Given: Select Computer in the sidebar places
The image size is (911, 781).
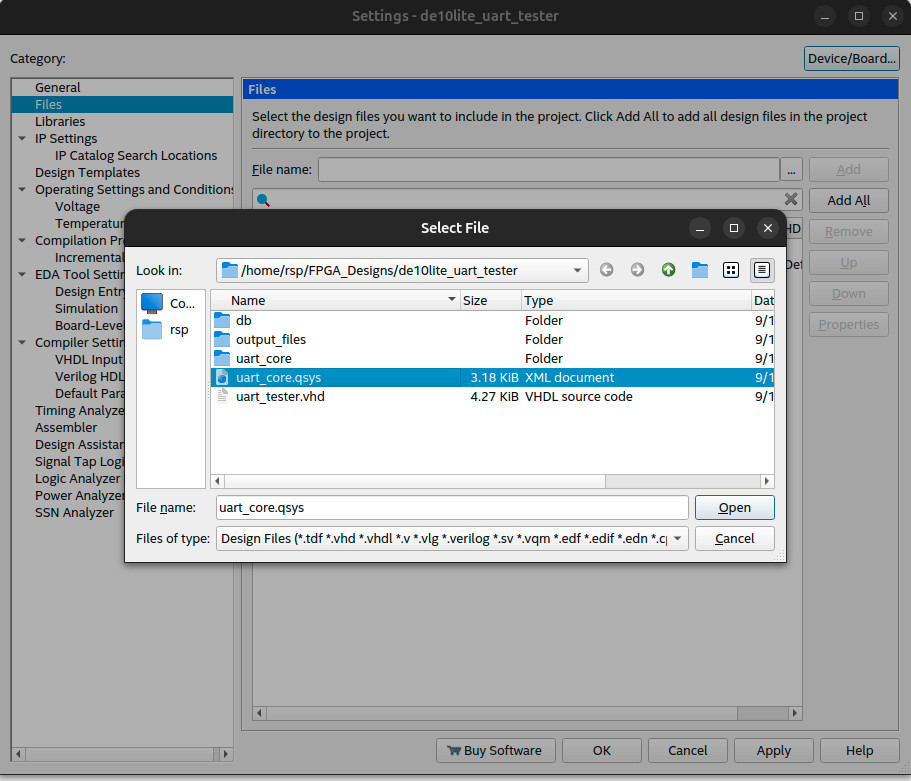Looking at the screenshot, I should click(170, 303).
